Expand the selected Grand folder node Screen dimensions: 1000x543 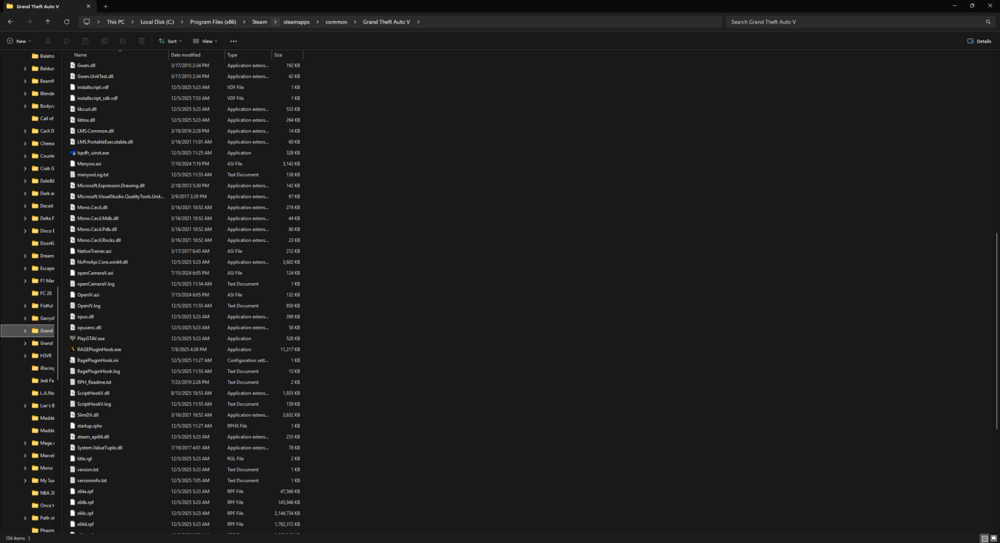pos(25,331)
